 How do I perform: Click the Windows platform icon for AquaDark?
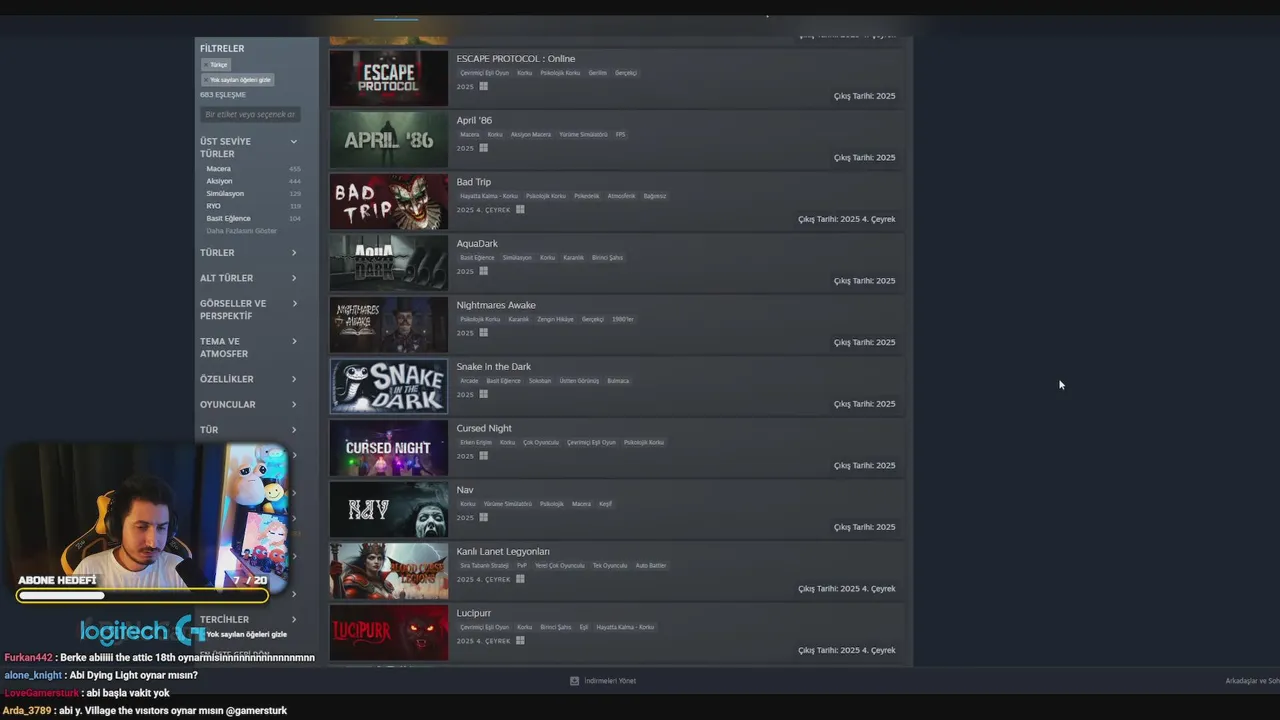tap(483, 271)
